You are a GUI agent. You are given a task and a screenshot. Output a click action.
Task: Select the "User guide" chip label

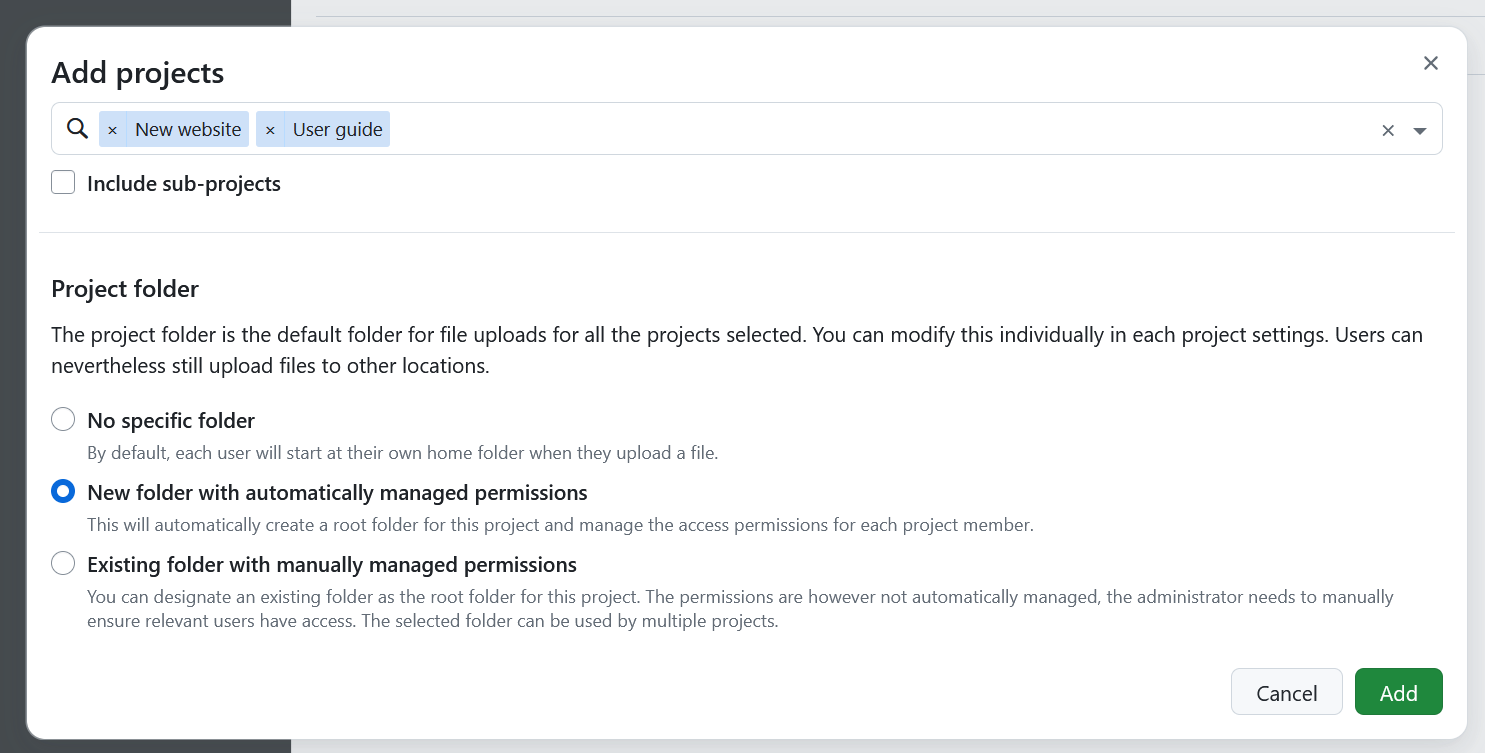pyautogui.click(x=337, y=129)
